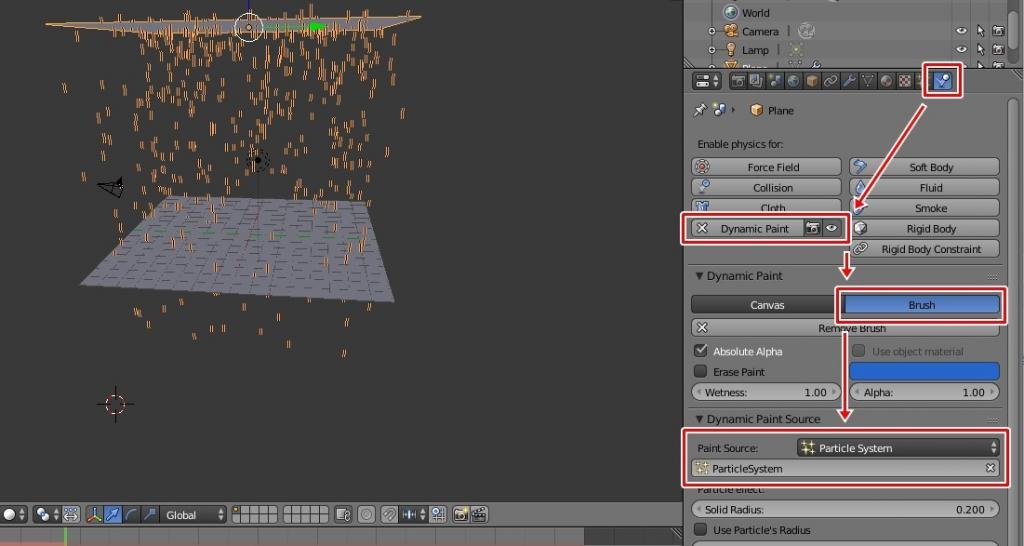Expand the Lamp tree node

point(712,50)
